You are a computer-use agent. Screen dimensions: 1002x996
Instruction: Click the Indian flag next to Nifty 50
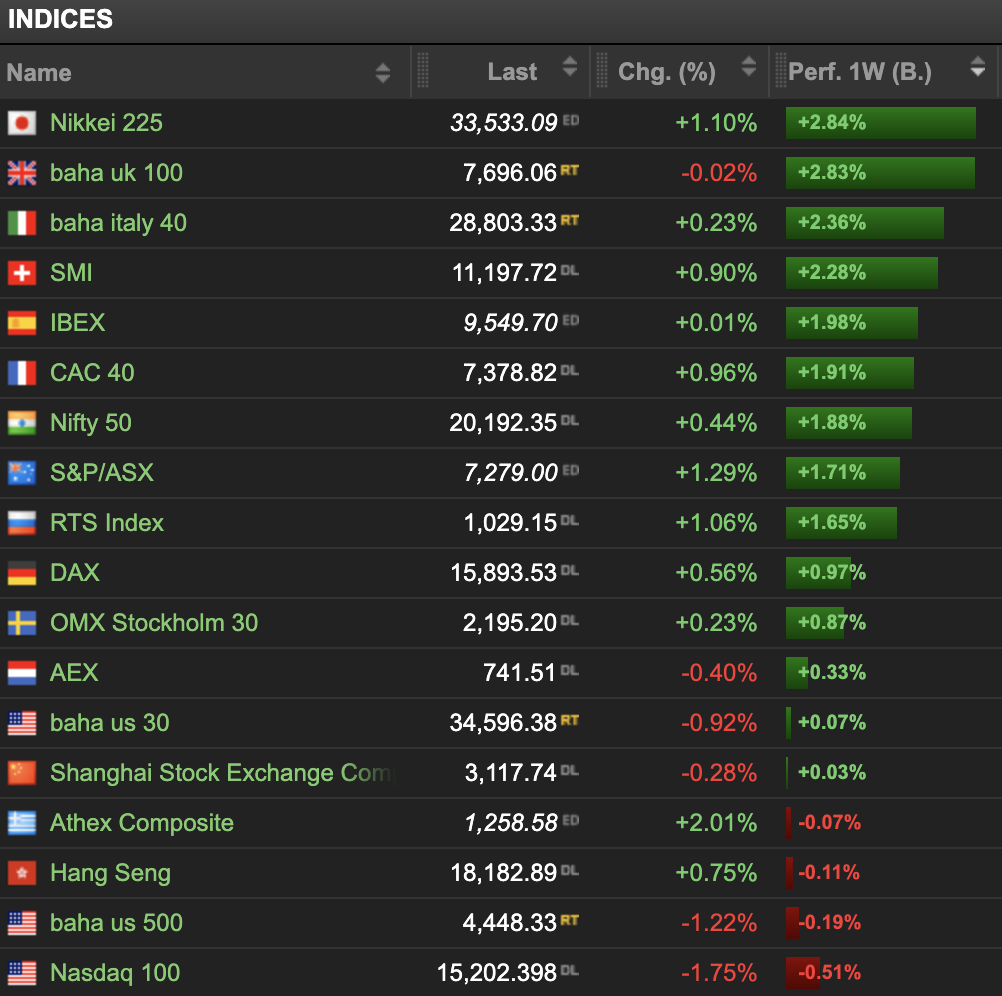point(22,423)
